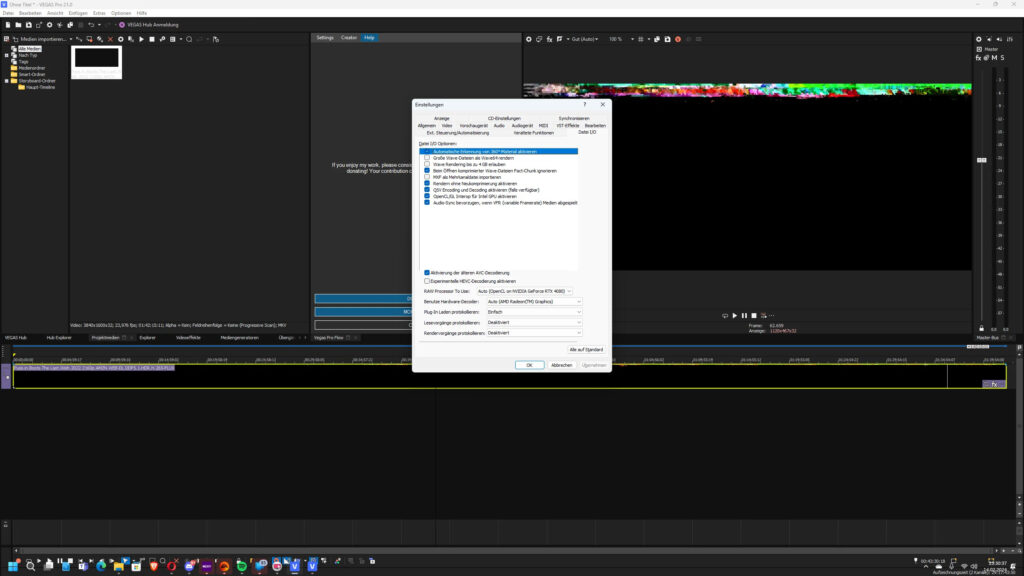Click the Master bus solo S icon
This screenshot has height=576, width=1024.
(x=1003, y=57)
